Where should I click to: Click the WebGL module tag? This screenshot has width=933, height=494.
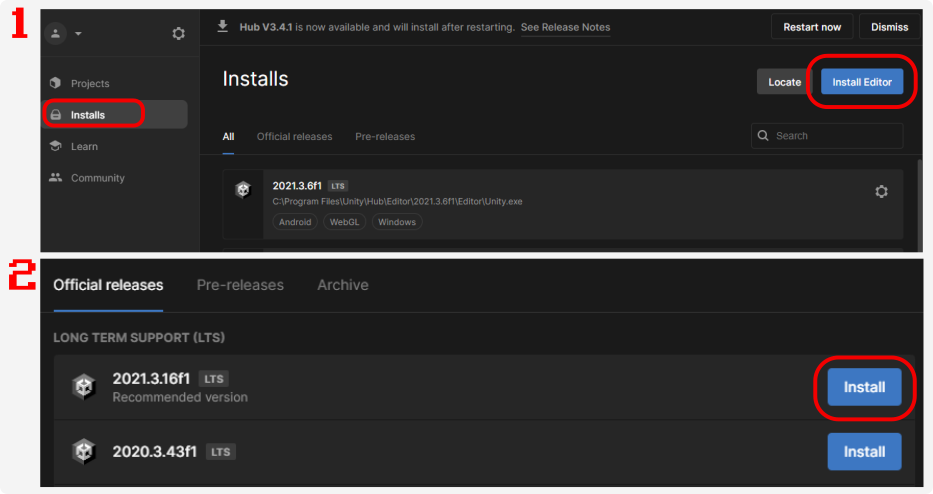point(345,222)
